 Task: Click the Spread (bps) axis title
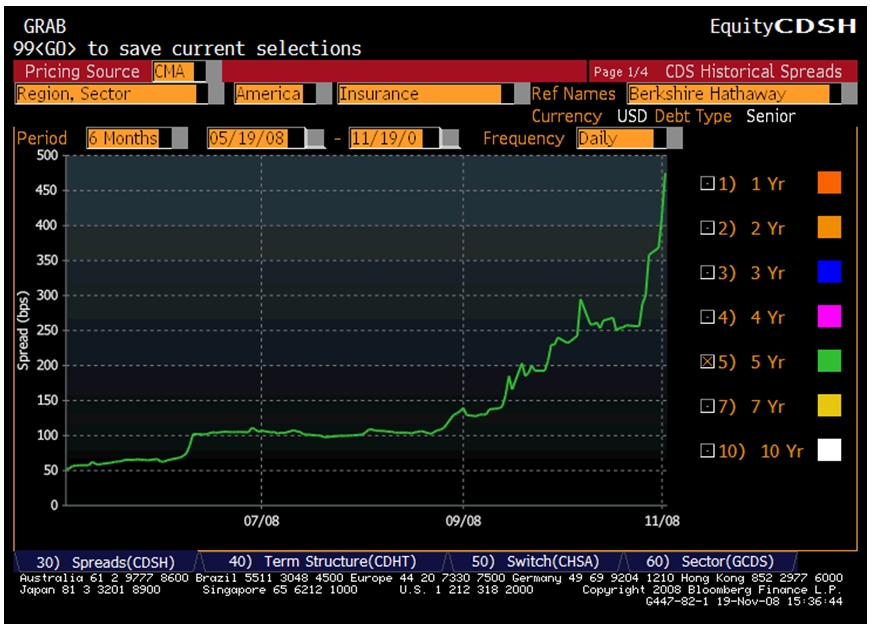(x=23, y=330)
